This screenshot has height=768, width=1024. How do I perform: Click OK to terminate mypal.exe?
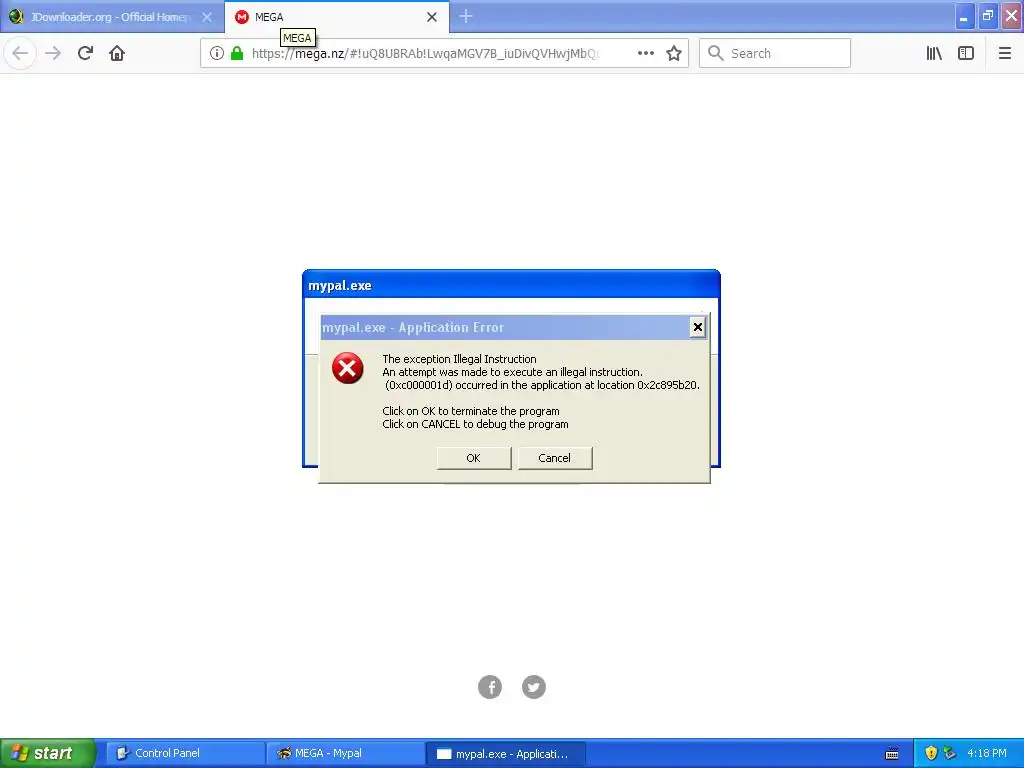tap(473, 458)
